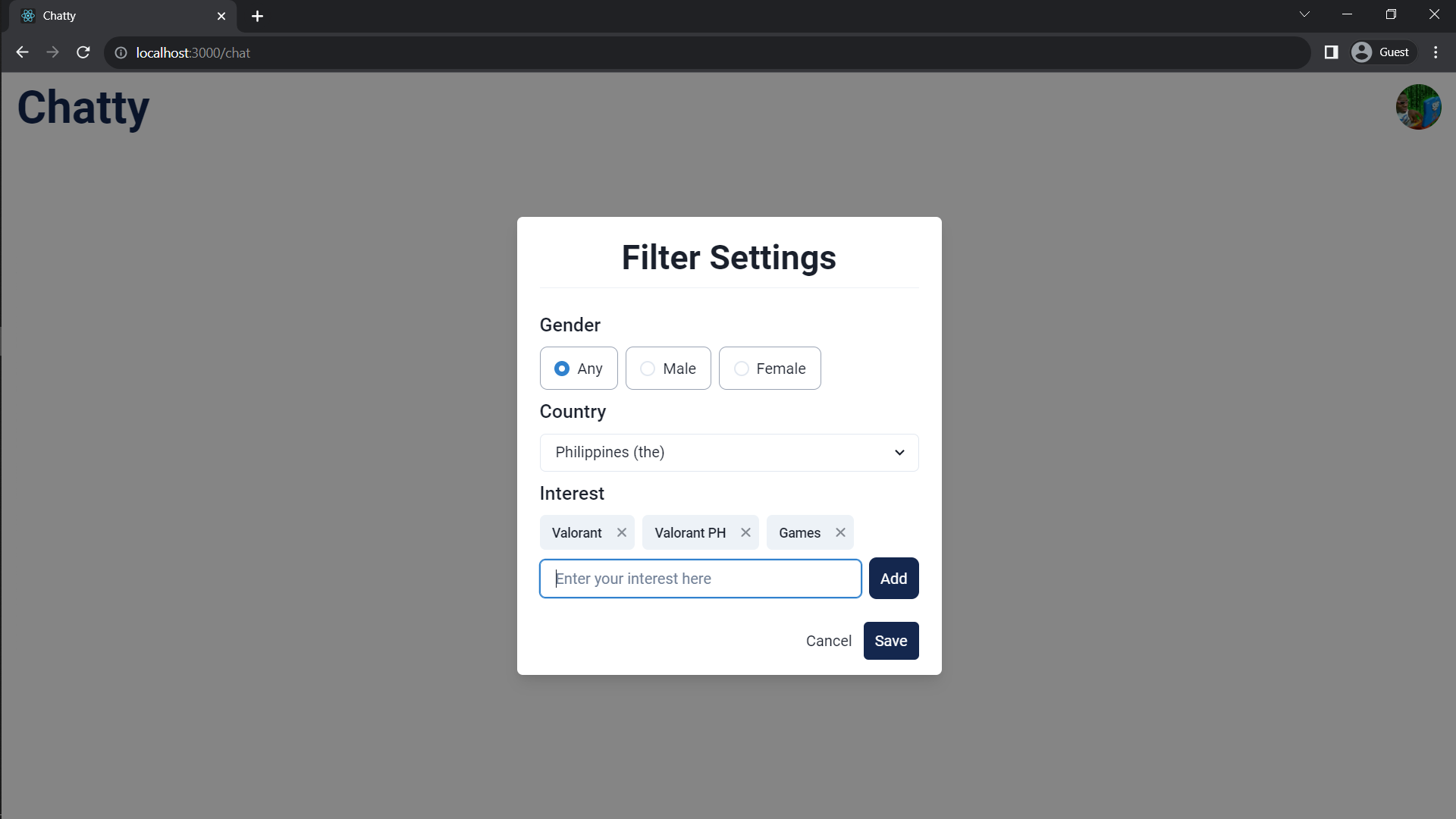Image resolution: width=1456 pixels, height=819 pixels.
Task: Select Male gender option
Action: pos(668,369)
